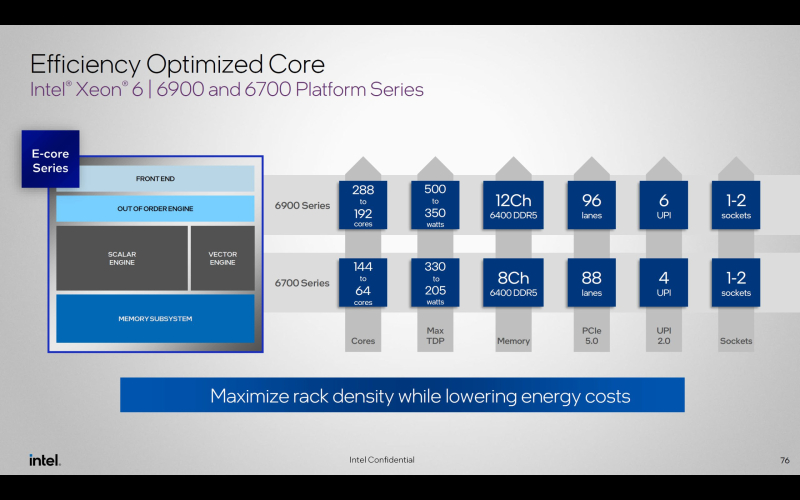This screenshot has height=500, width=800.
Task: Select the OUT OF ORDER ENGINE block
Action: click(155, 208)
